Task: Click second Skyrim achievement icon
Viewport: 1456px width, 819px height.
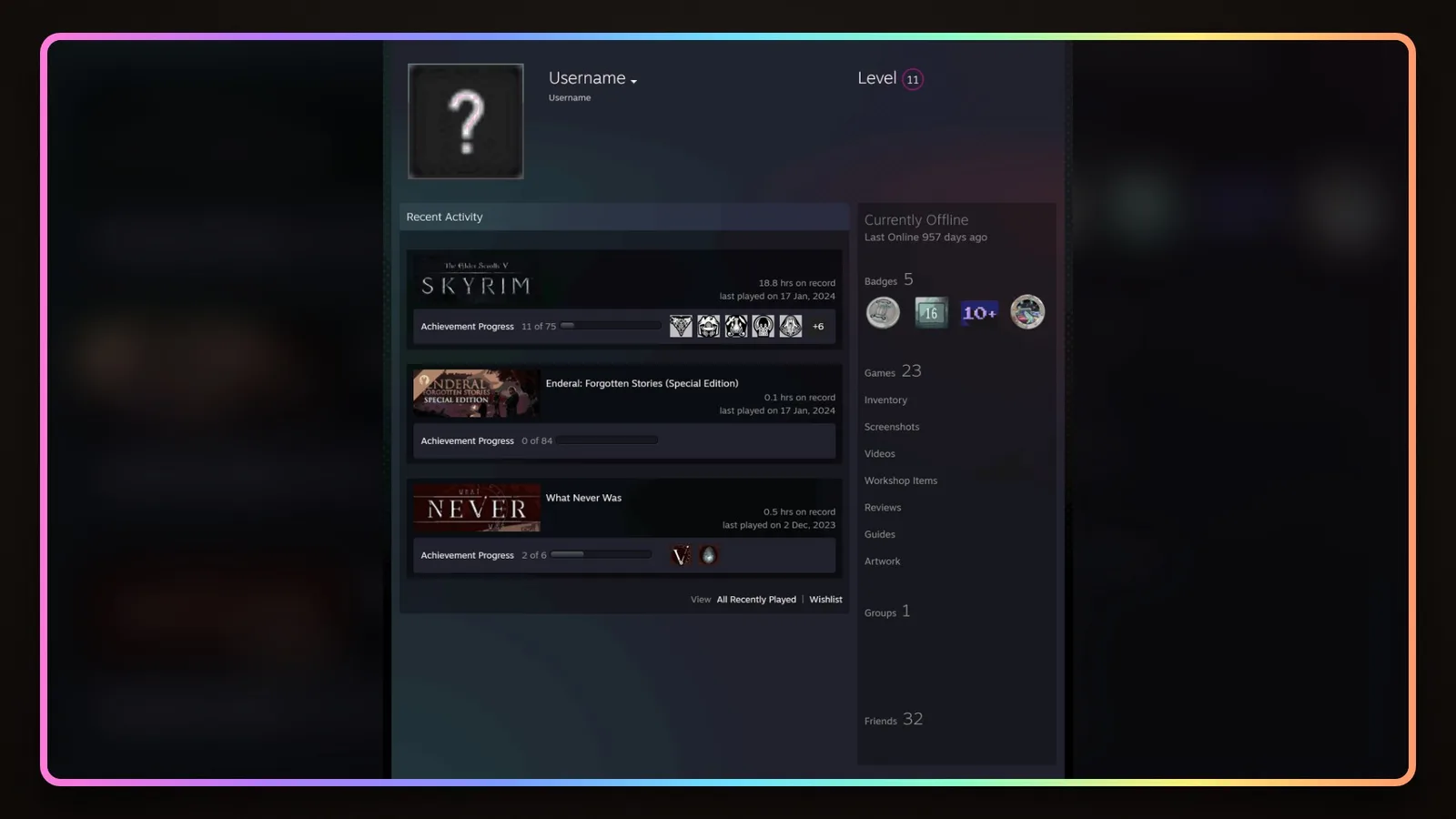Action: click(x=708, y=326)
